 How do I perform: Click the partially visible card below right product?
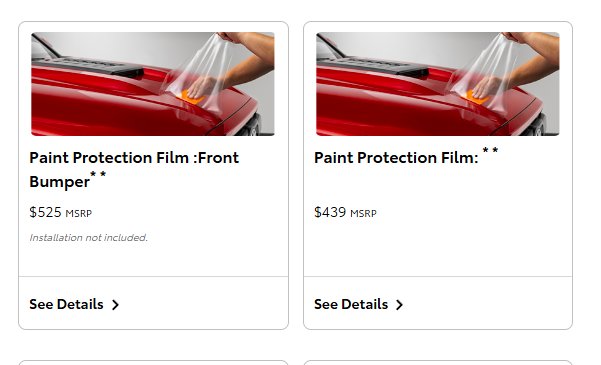coord(438,362)
